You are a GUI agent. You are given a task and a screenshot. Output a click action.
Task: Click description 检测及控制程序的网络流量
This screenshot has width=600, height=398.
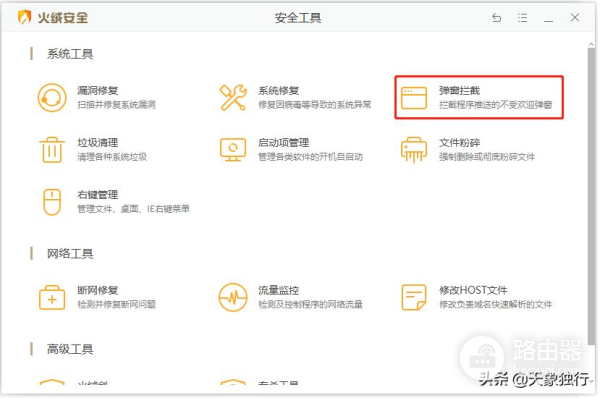310,304
